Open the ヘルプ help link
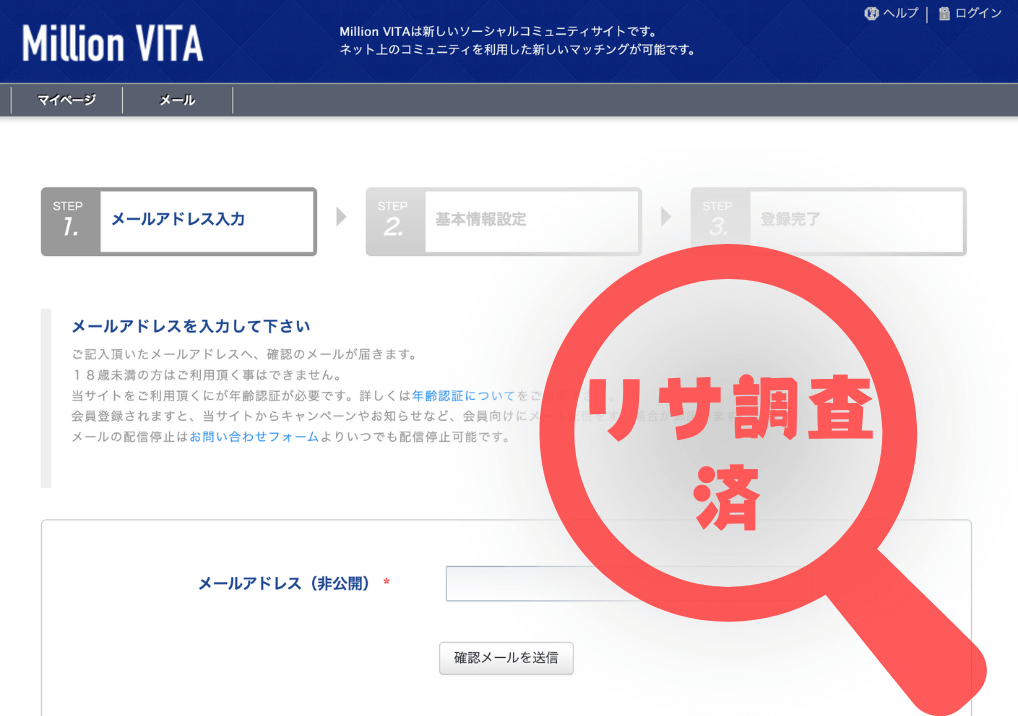1018x716 pixels. [x=899, y=13]
